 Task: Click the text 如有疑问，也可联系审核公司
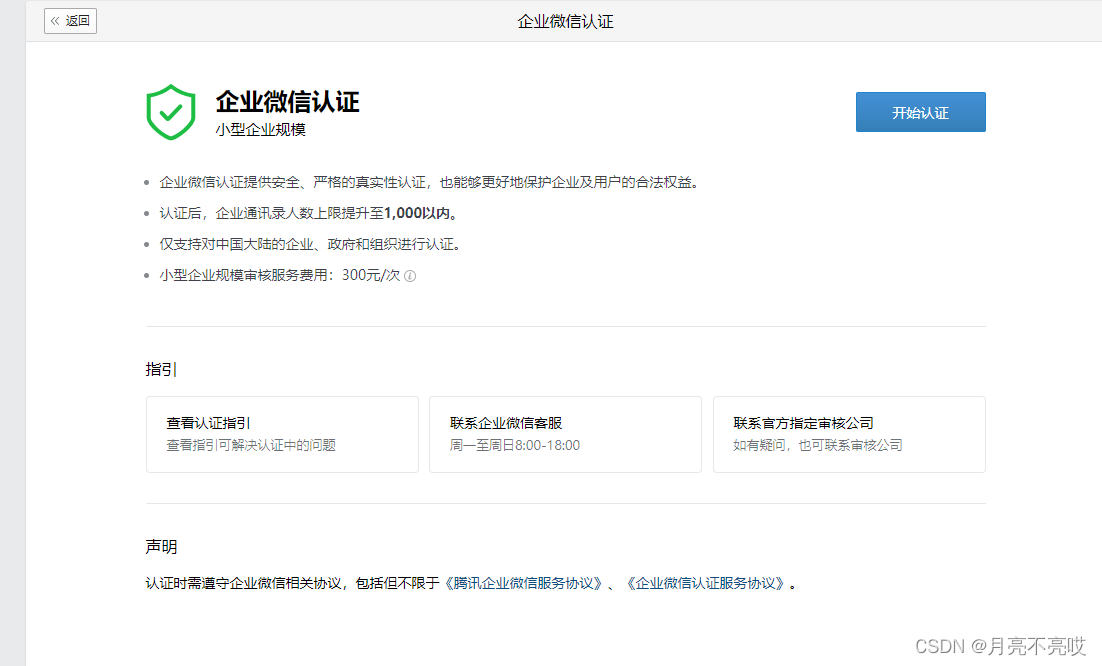pos(818,445)
